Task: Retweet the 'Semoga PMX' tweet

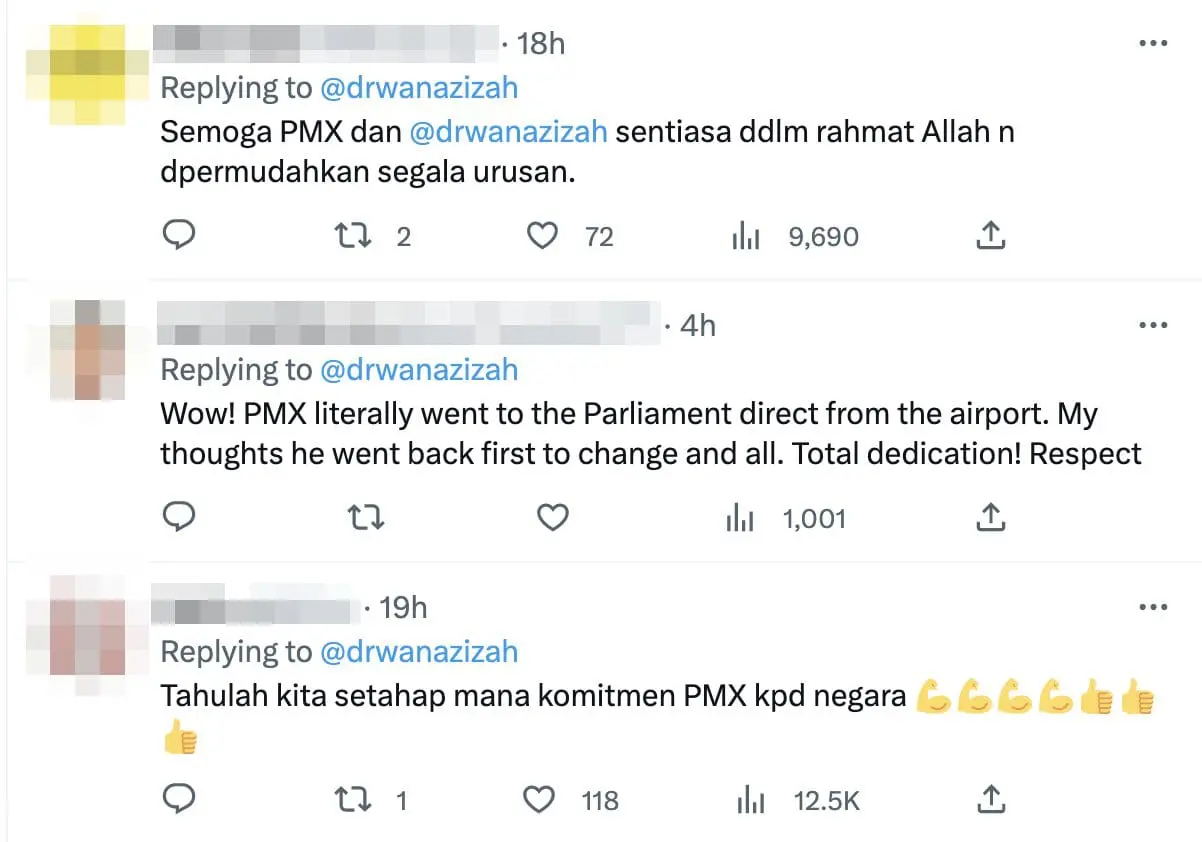Action: pyautogui.click(x=350, y=236)
